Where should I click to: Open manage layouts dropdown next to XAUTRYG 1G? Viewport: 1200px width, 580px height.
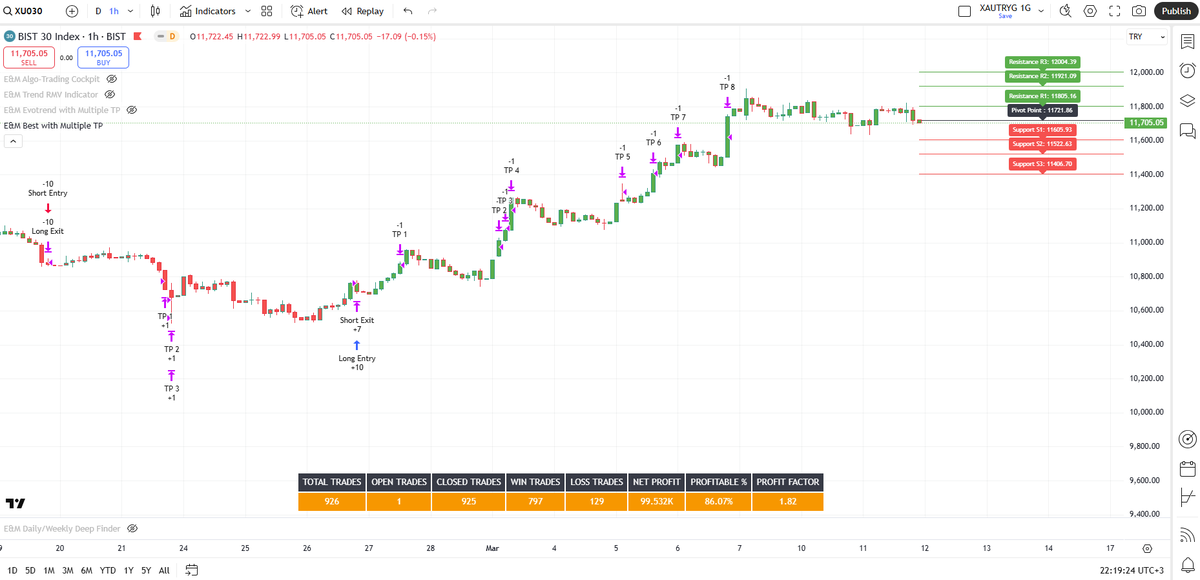[1042, 11]
